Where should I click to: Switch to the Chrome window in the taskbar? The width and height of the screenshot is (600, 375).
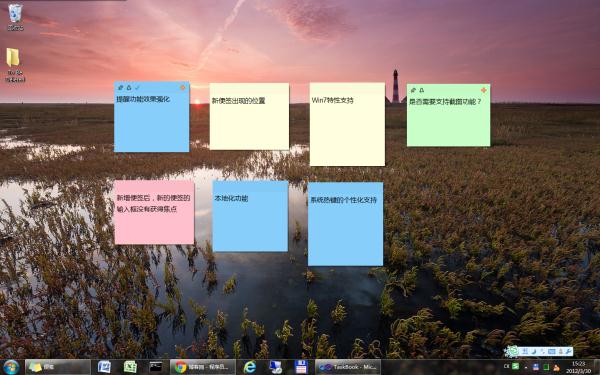click(203, 367)
